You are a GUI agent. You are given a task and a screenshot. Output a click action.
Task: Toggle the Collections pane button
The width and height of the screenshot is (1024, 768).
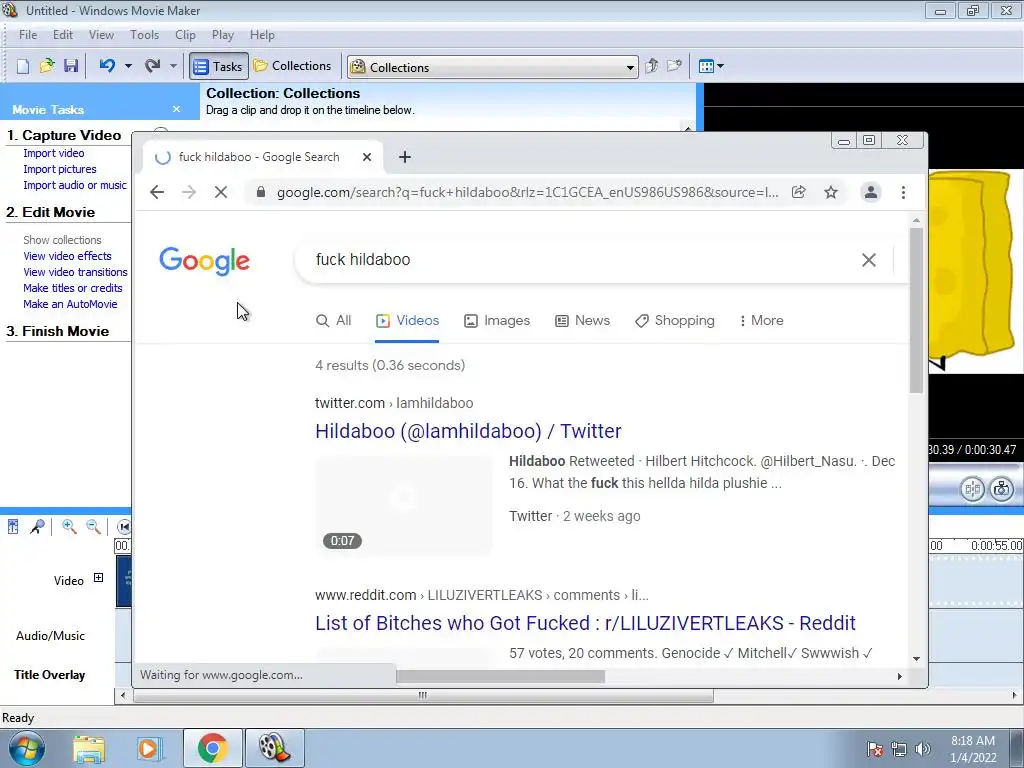293,66
